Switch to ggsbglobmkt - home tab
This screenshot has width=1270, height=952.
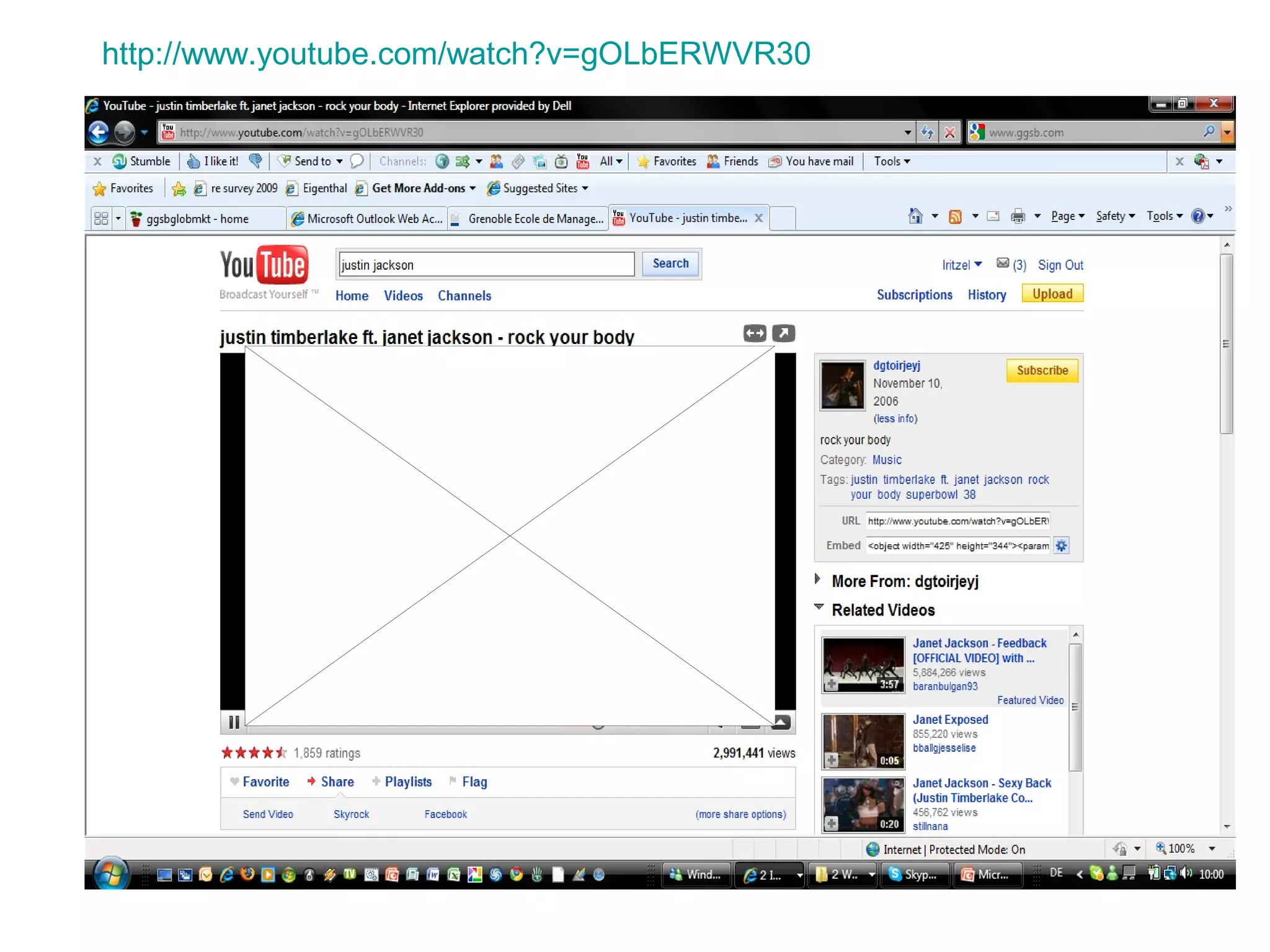coord(205,219)
